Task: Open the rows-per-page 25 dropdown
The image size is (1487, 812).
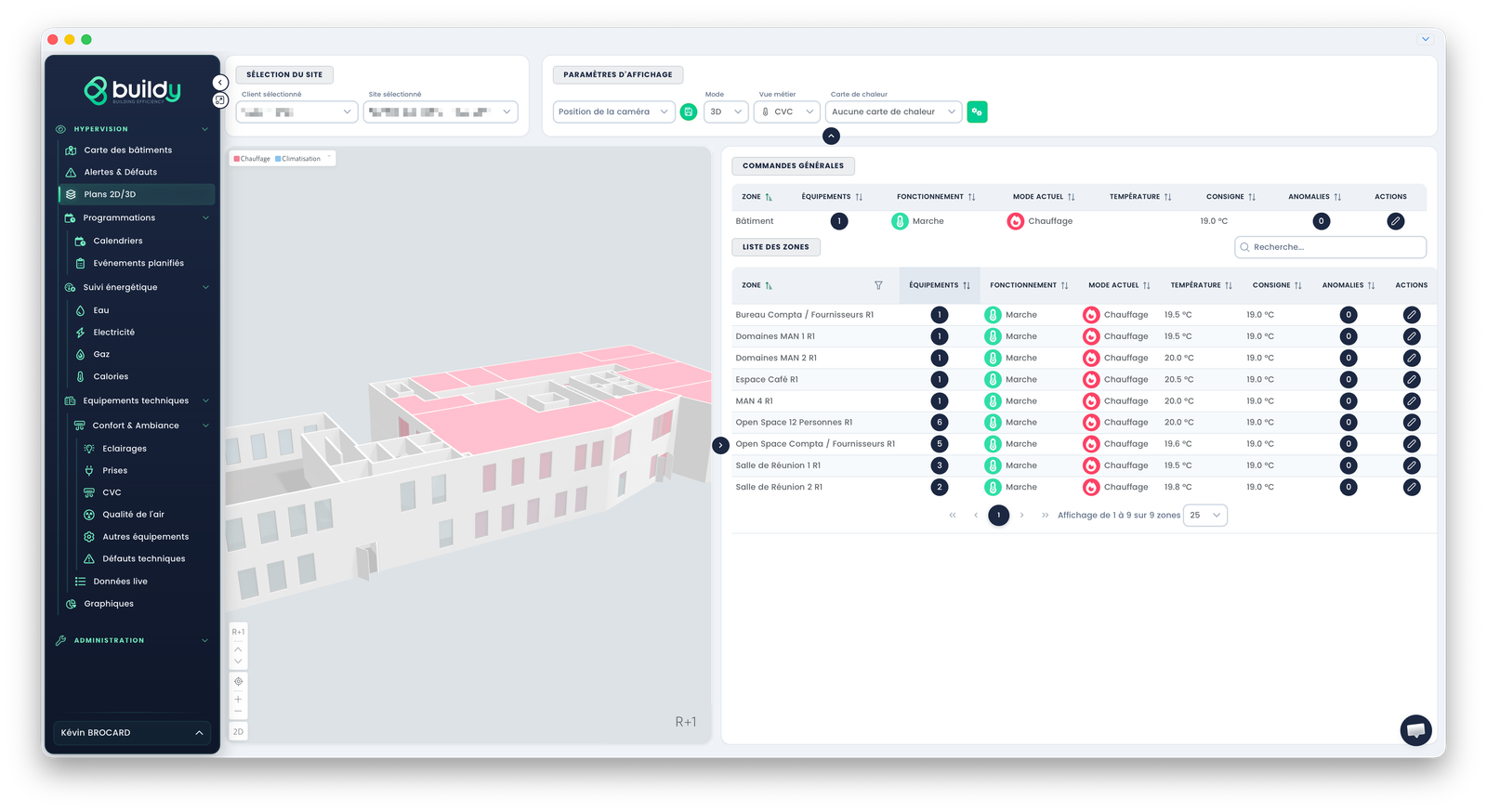Action: [1204, 515]
